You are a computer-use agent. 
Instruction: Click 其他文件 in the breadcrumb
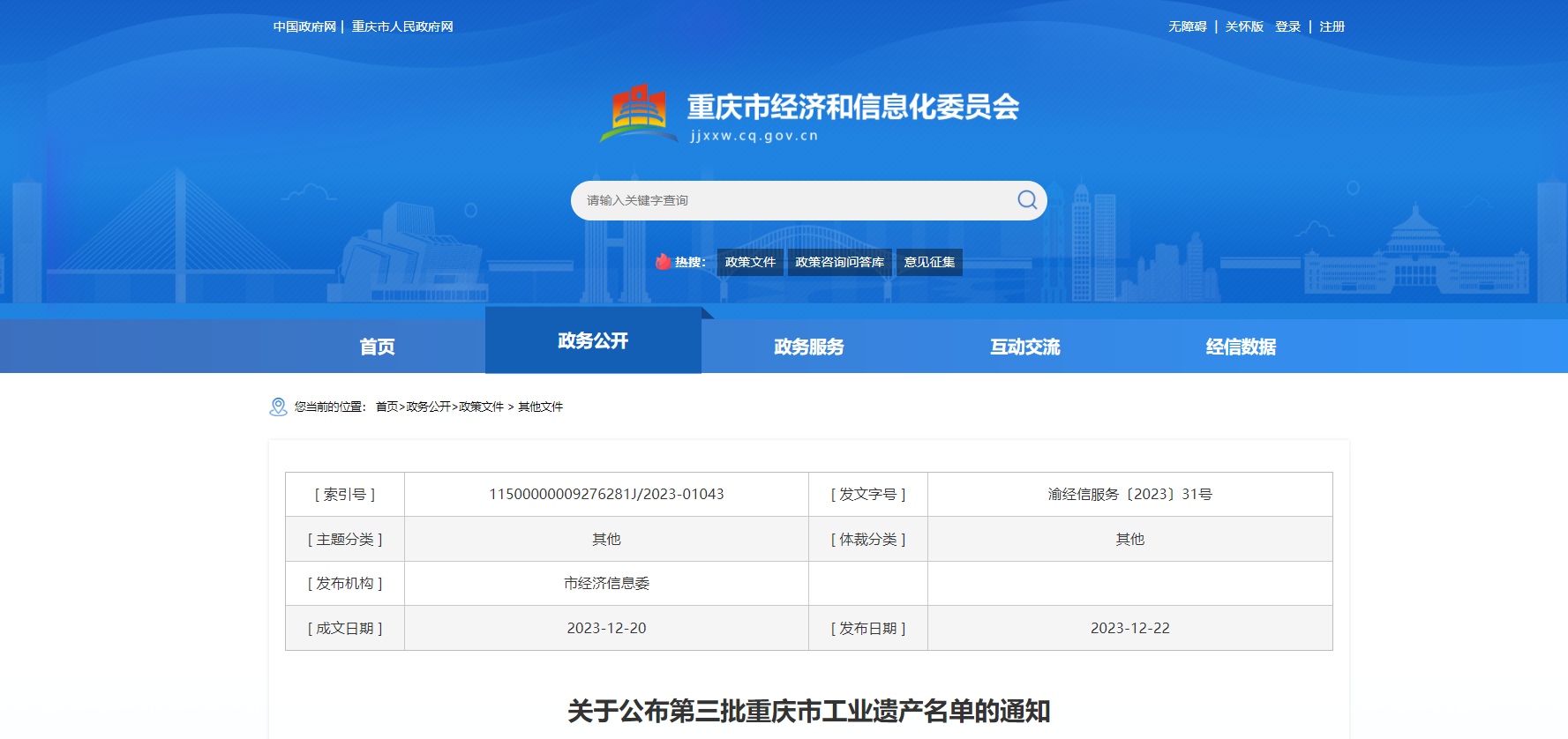tap(540, 407)
